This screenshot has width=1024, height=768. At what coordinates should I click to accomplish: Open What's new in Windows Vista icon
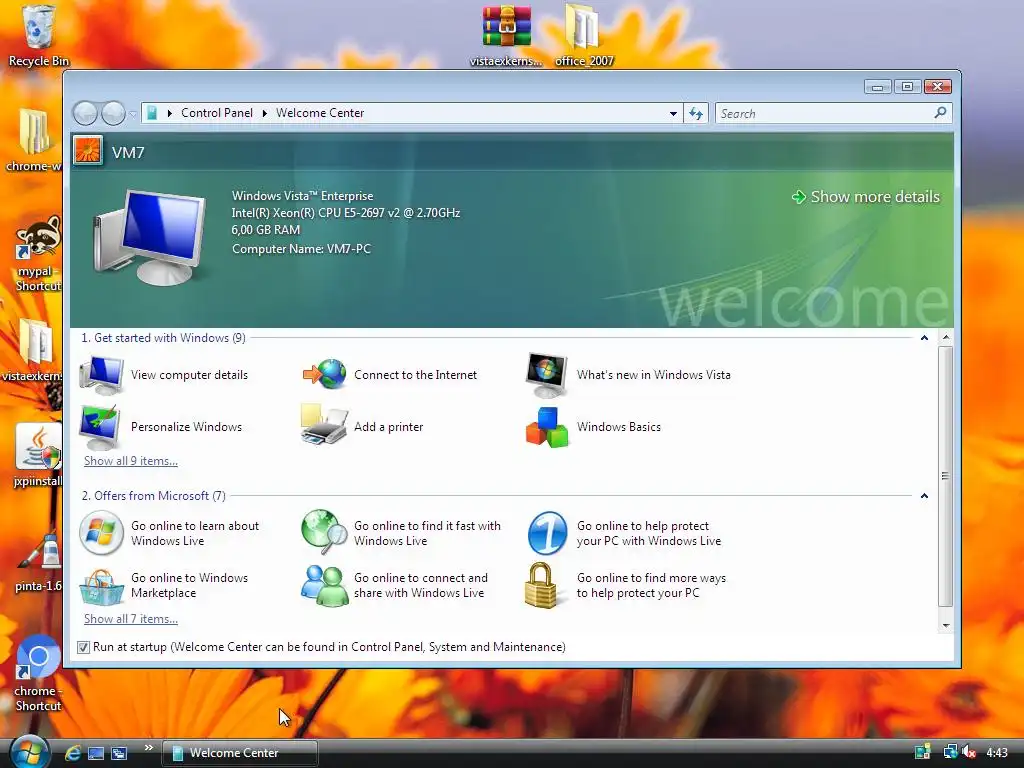click(x=547, y=375)
